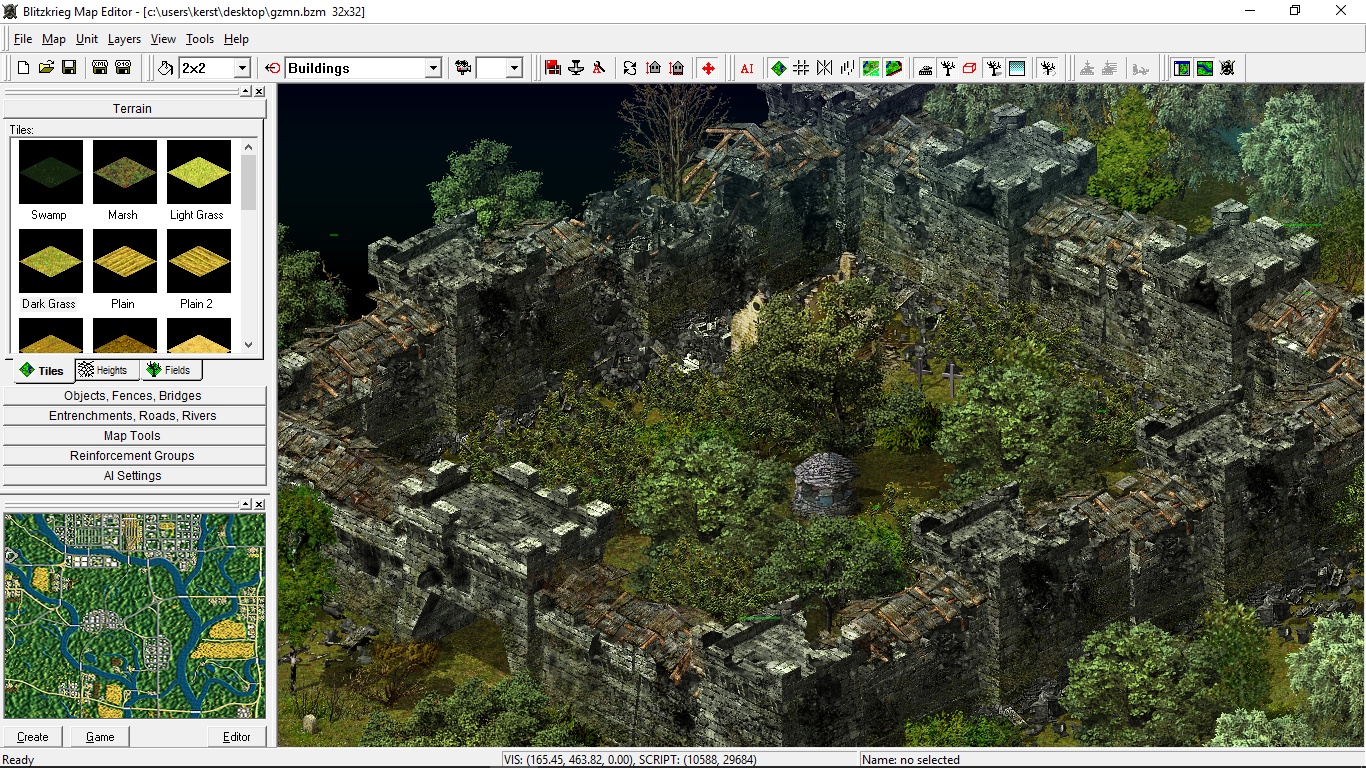Click tiles list scrollbar down arrow
Viewport: 1366px width, 768px height.
pyautogui.click(x=249, y=345)
